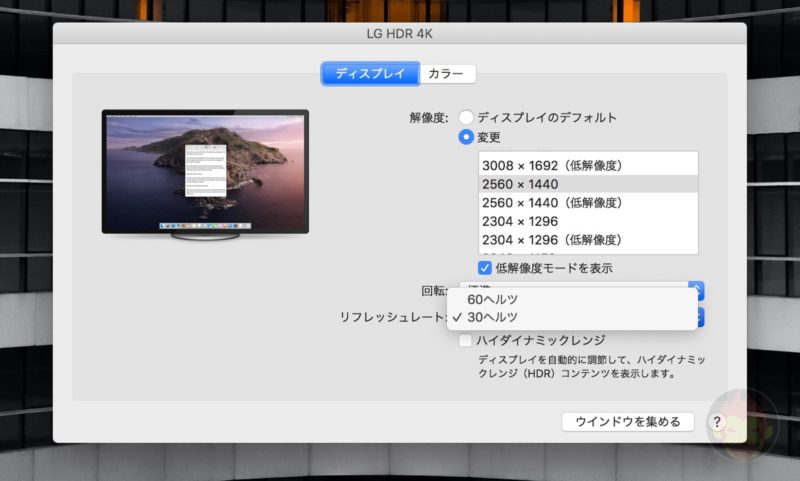
Task: Choose 2304 × 1296（低解像度） resolution
Action: click(x=588, y=240)
